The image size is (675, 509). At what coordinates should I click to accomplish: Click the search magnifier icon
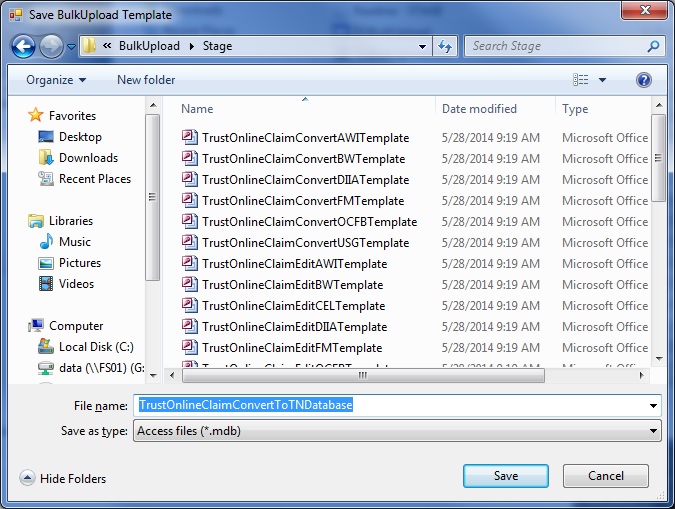pos(653,46)
